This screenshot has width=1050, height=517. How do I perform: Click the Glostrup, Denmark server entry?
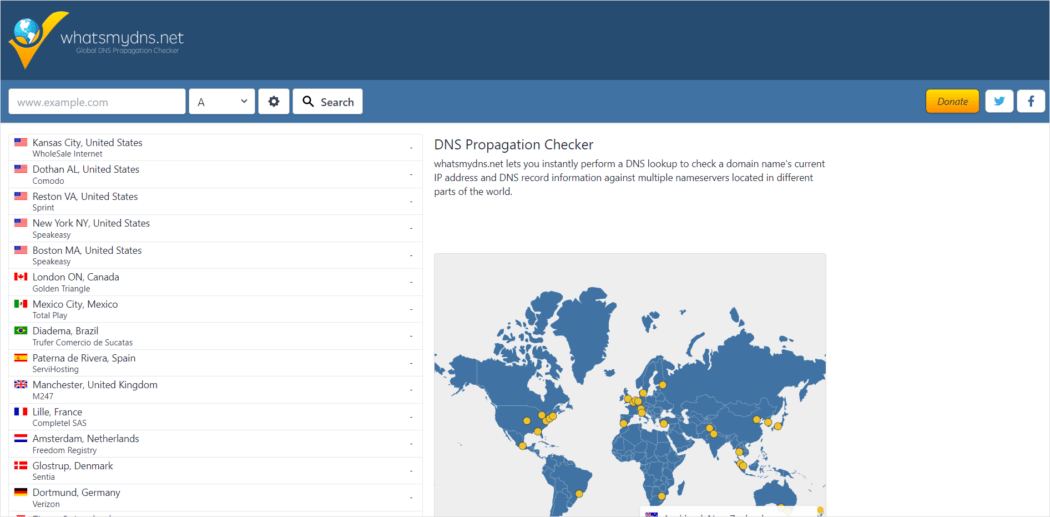(72, 466)
